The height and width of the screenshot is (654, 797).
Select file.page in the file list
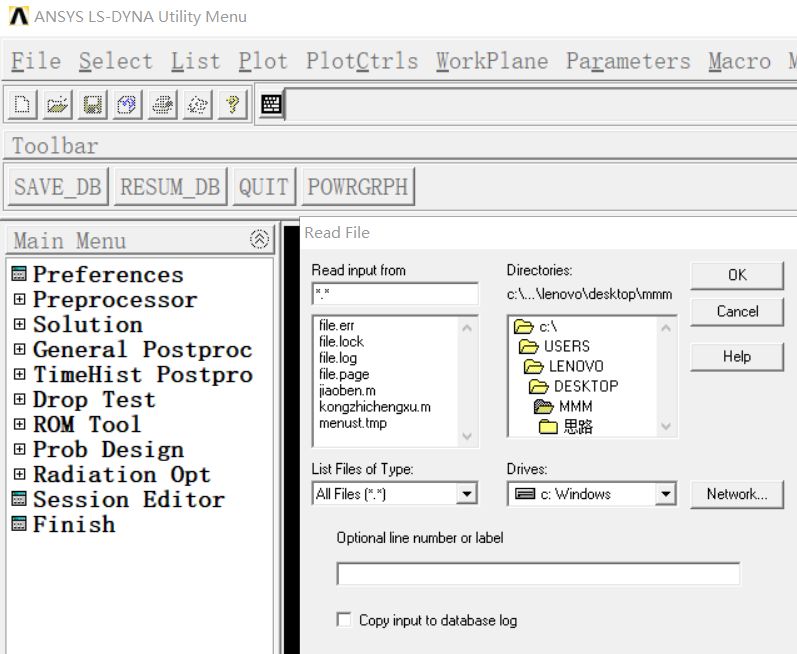[x=344, y=374]
